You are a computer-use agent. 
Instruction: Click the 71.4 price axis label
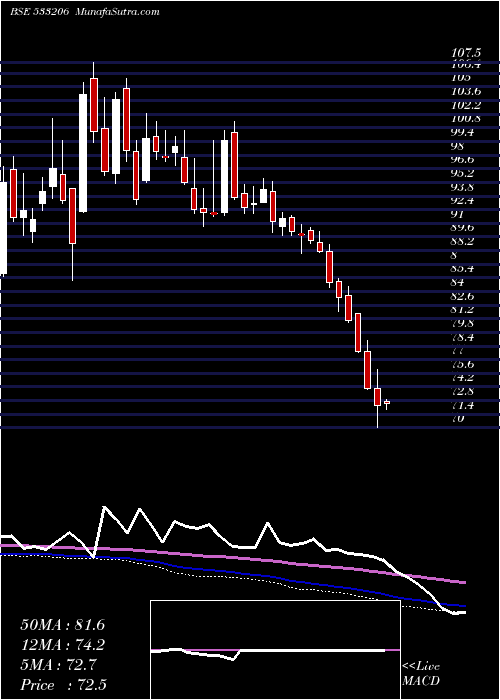pos(463,406)
